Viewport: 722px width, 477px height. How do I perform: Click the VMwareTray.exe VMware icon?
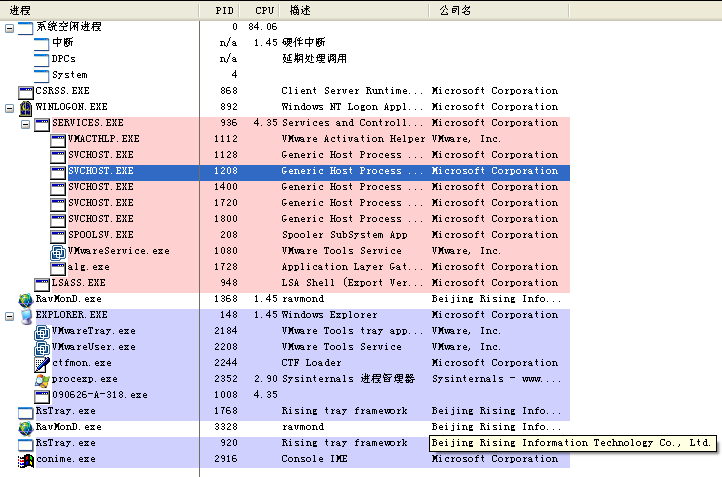(42, 332)
